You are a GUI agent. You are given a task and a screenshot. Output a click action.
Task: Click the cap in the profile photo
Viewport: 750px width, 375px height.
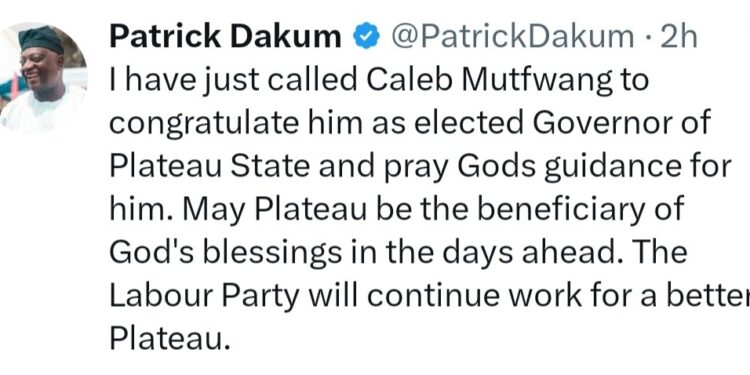coord(41,39)
